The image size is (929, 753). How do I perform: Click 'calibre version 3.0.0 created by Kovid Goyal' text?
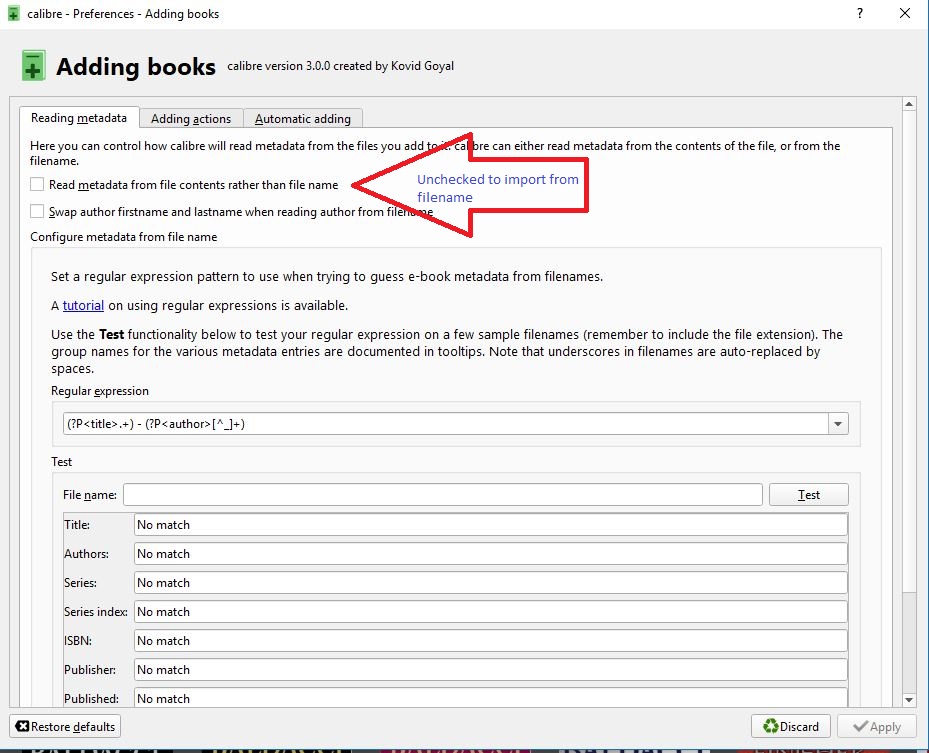[341, 66]
